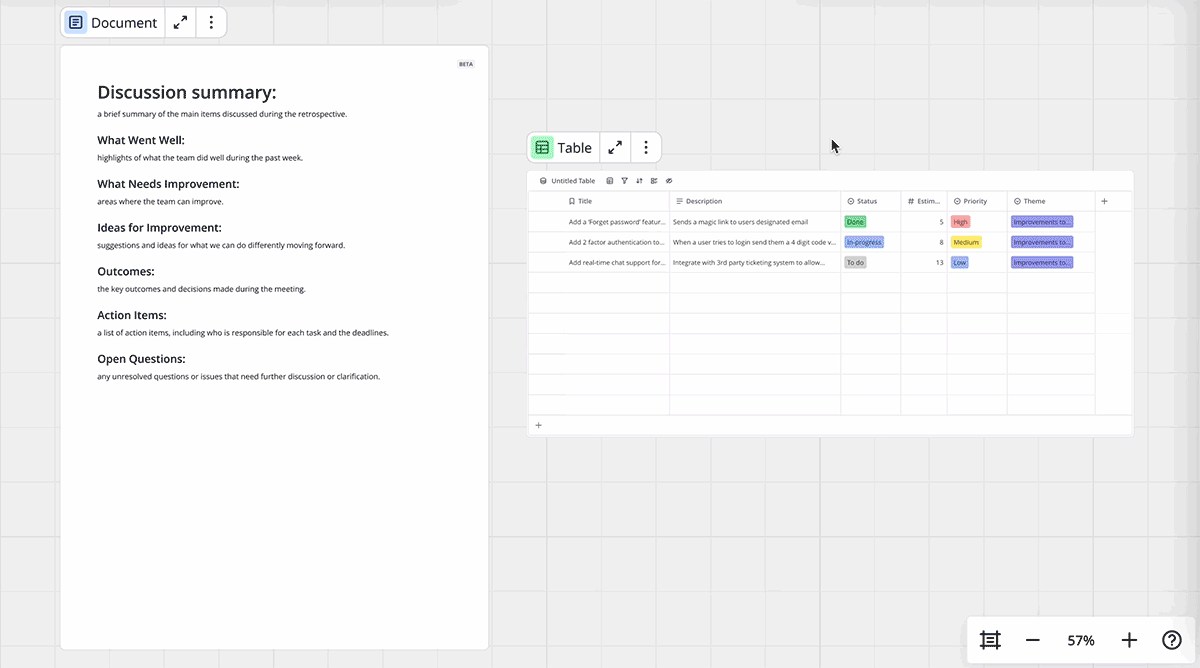The height and width of the screenshot is (668, 1200).
Task: Click the Description column header
Action: point(754,201)
